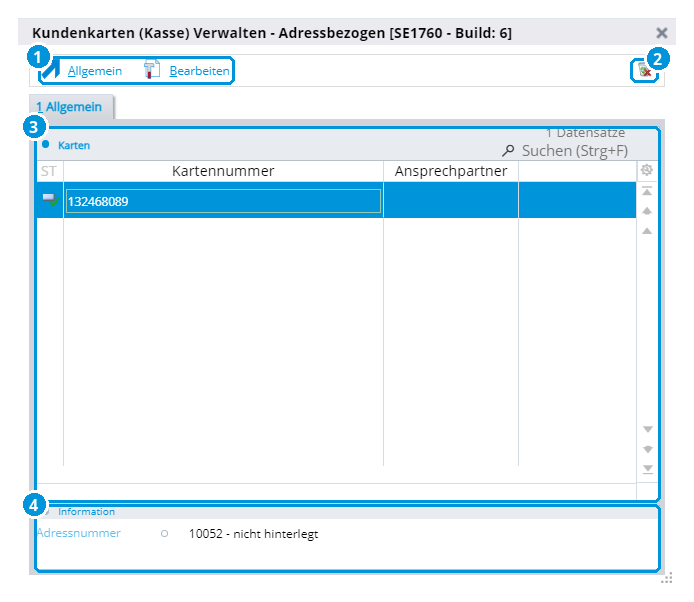Move one record down arrow
The width and height of the screenshot is (694, 602).
click(x=648, y=429)
